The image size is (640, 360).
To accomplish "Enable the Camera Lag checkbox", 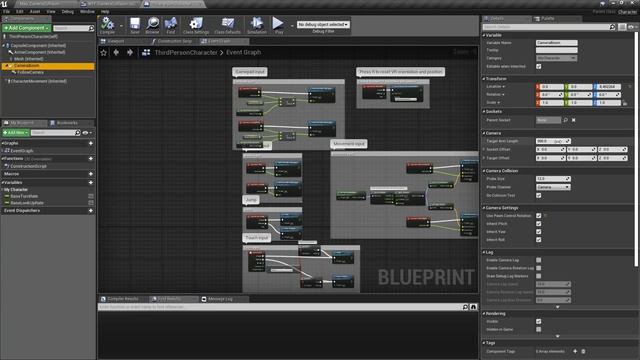I will tap(539, 260).
